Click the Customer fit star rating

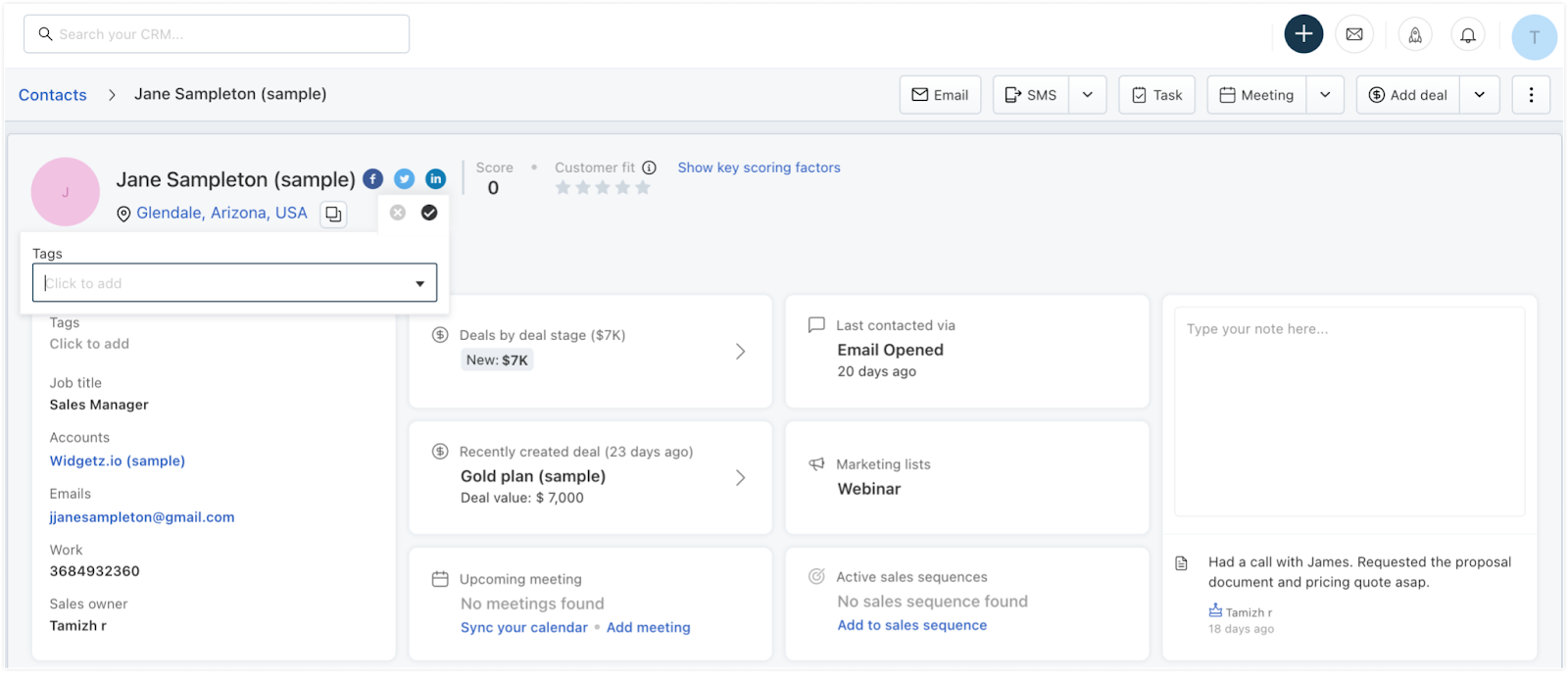point(603,187)
